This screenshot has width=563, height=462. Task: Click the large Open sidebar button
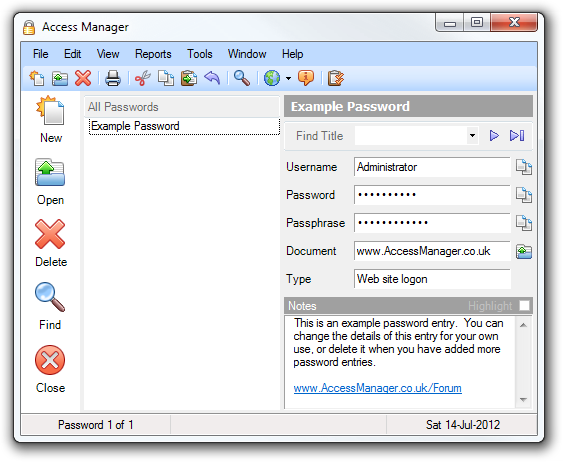tap(50, 182)
